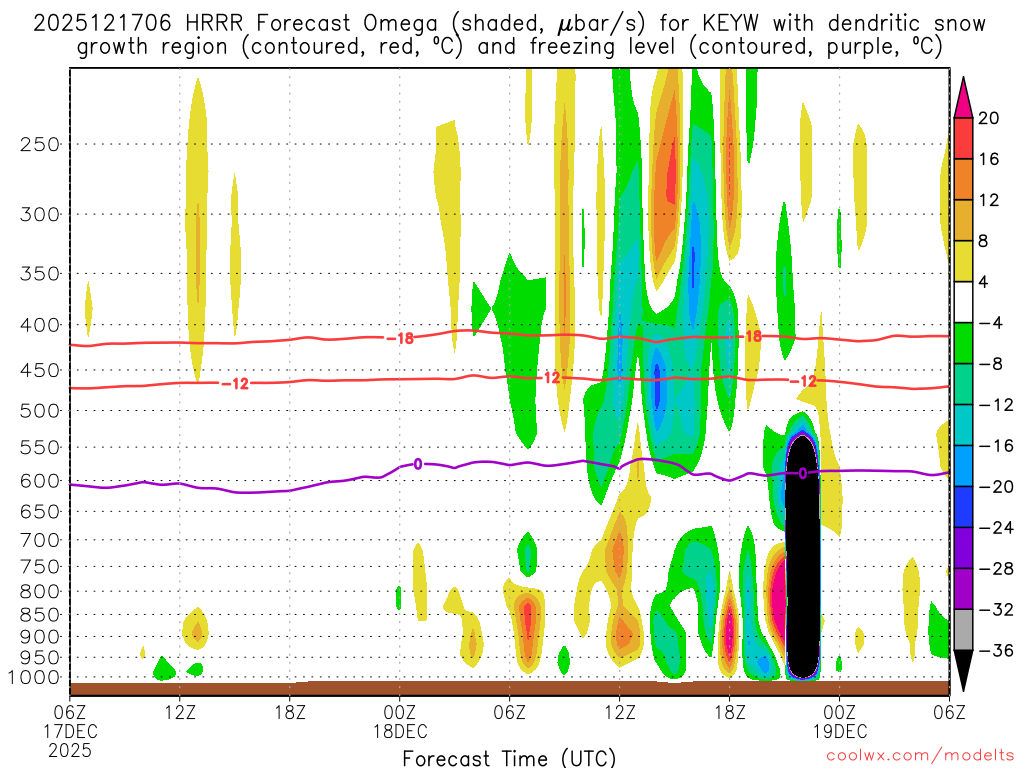The height and width of the screenshot is (768, 1024).
Task: Click the black extreme omega column
Action: (803, 556)
